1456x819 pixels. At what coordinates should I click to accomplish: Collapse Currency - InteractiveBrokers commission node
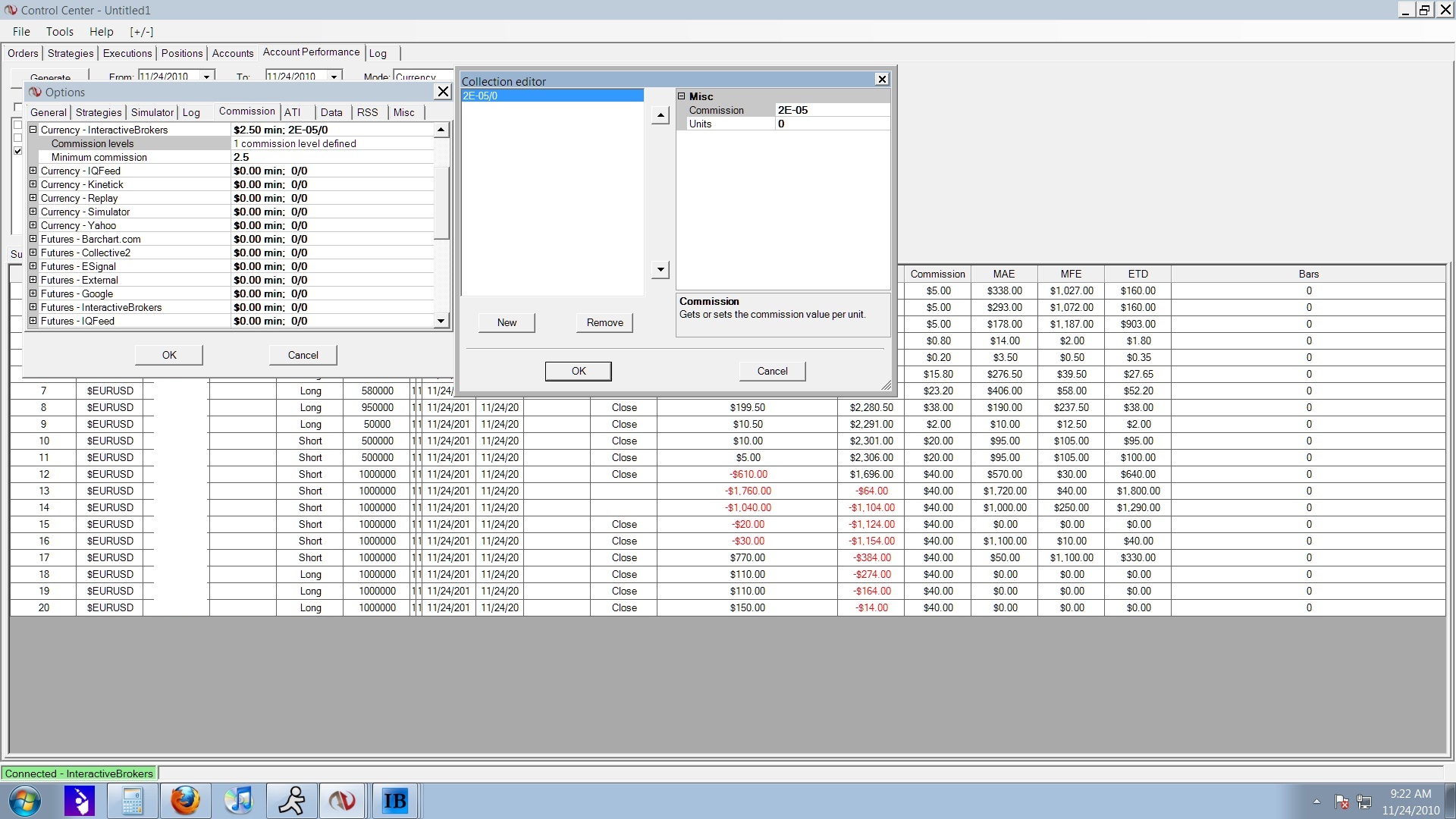pos(33,130)
